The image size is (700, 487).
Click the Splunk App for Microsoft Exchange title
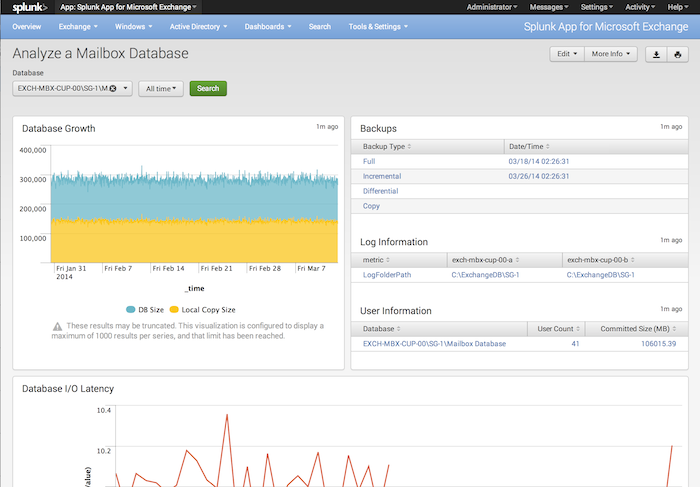pos(606,27)
